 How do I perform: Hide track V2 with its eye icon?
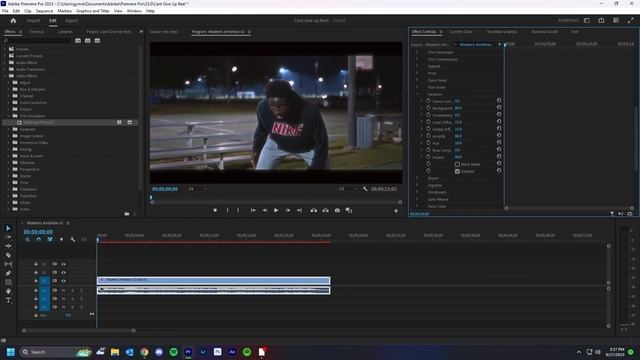point(63,273)
